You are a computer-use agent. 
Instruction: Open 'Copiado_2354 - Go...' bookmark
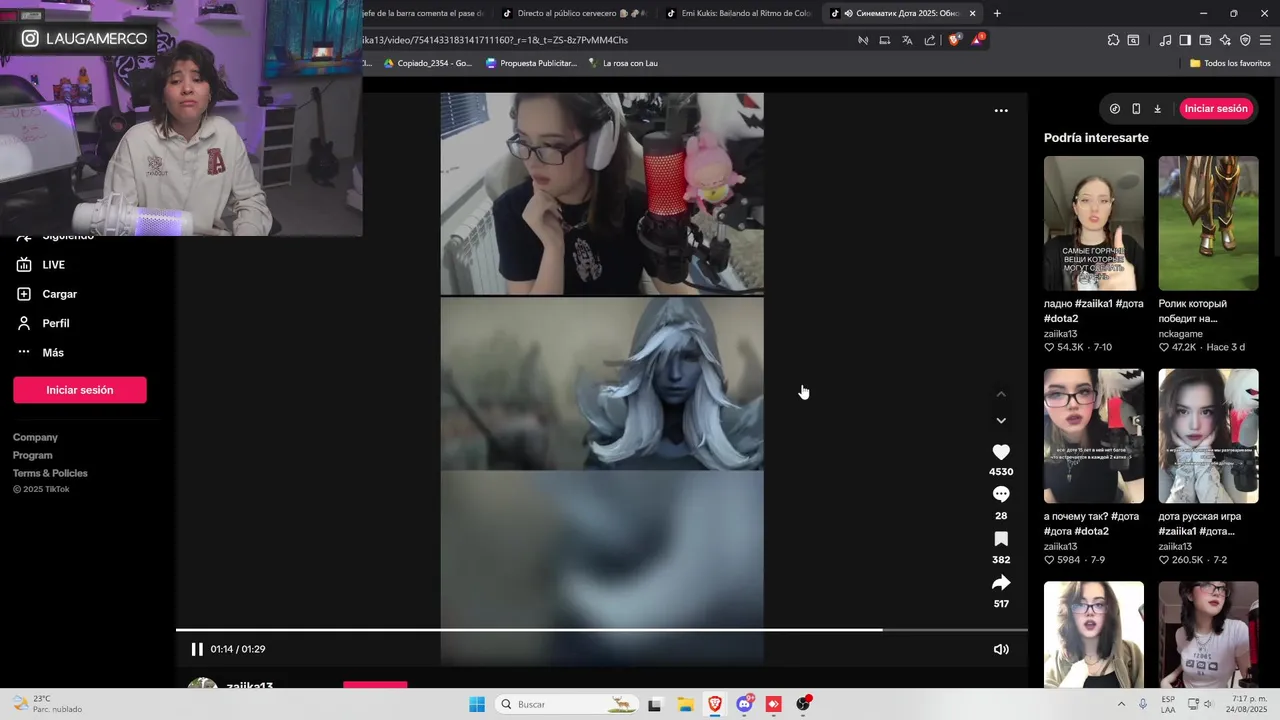pyautogui.click(x=428, y=63)
